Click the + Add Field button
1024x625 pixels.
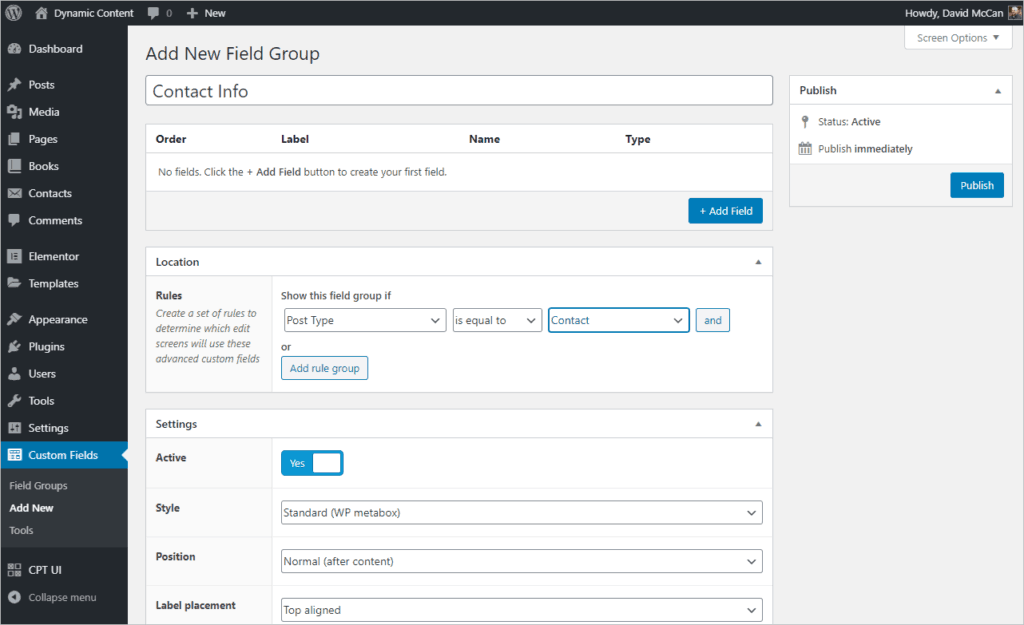pyautogui.click(x=725, y=211)
